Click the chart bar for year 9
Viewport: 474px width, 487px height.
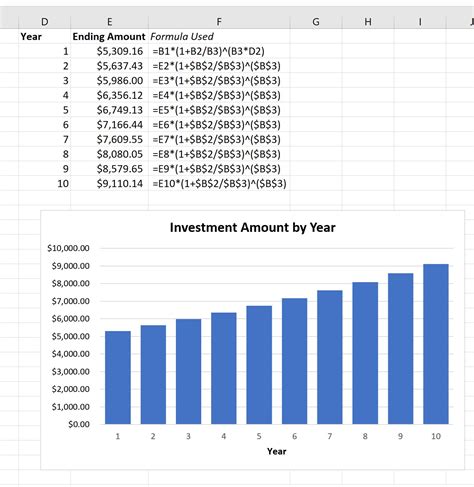click(400, 349)
